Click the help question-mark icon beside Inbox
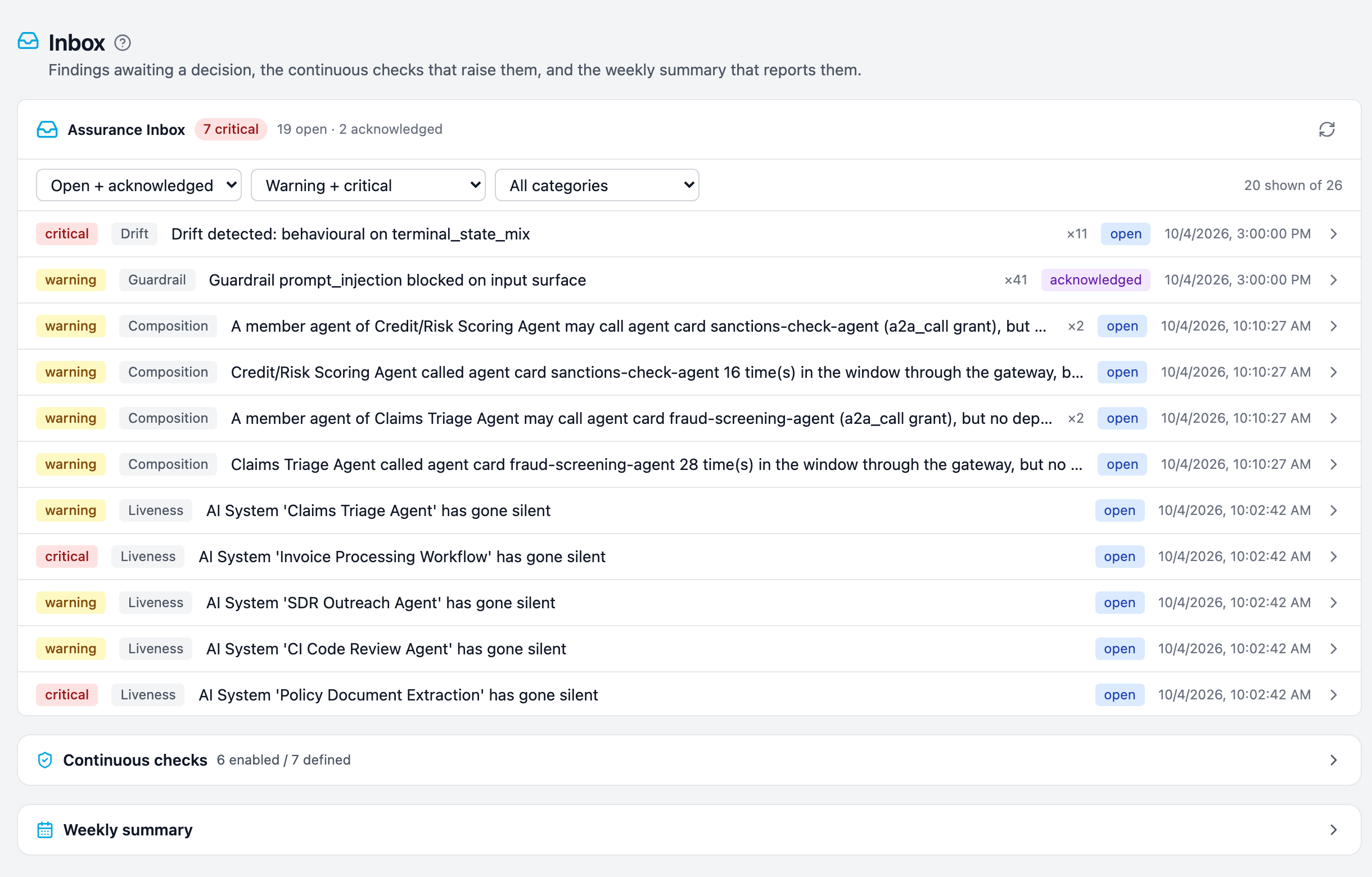 [123, 43]
